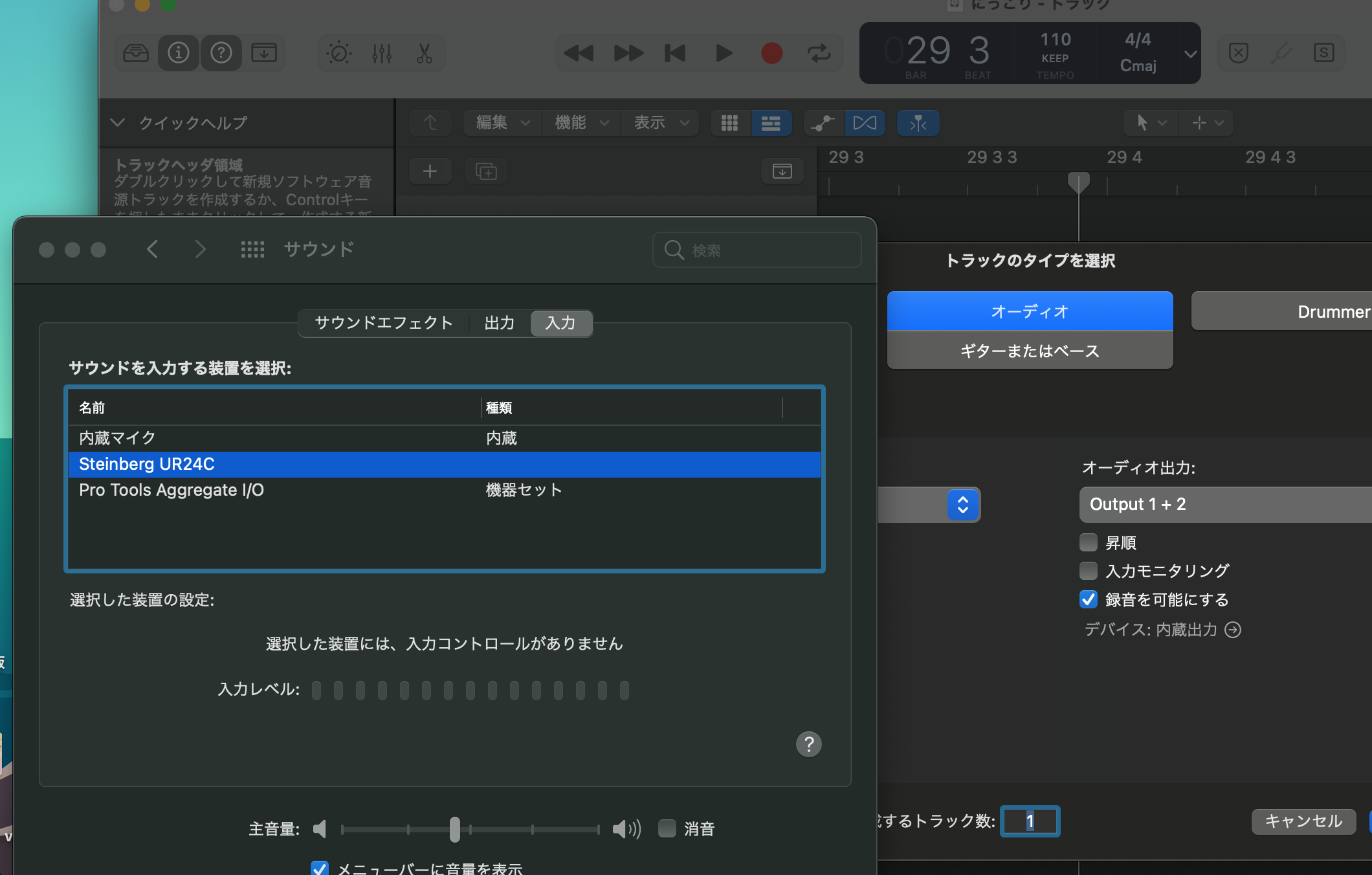Image resolution: width=1372 pixels, height=875 pixels.
Task: Open the Library inbox icon
Action: [136, 52]
